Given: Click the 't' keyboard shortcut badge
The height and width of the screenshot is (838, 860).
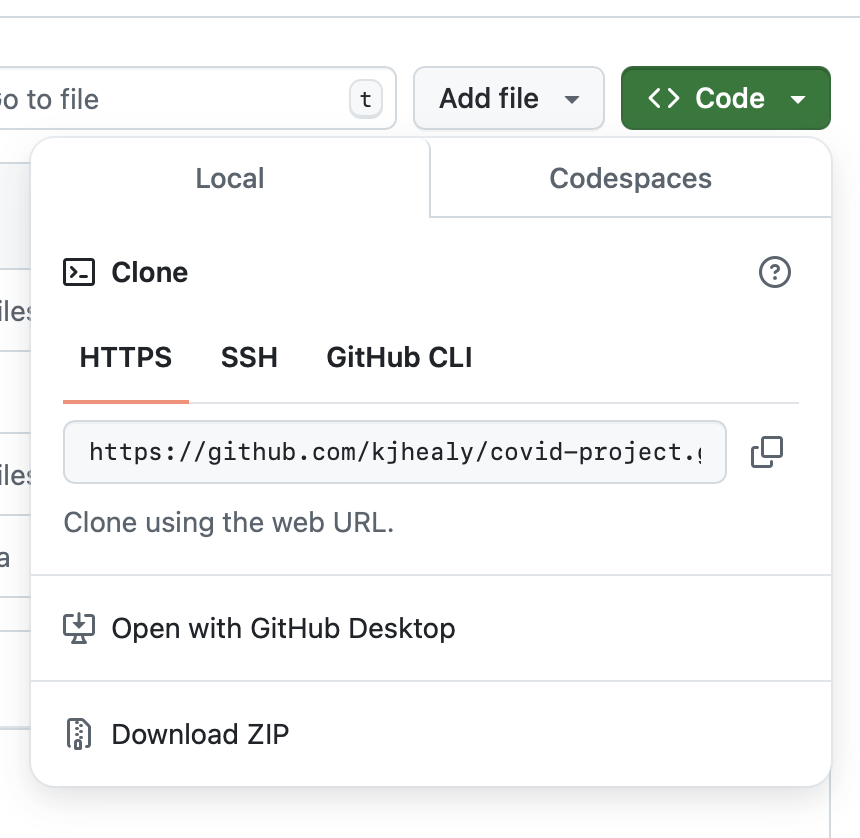Looking at the screenshot, I should click(365, 99).
